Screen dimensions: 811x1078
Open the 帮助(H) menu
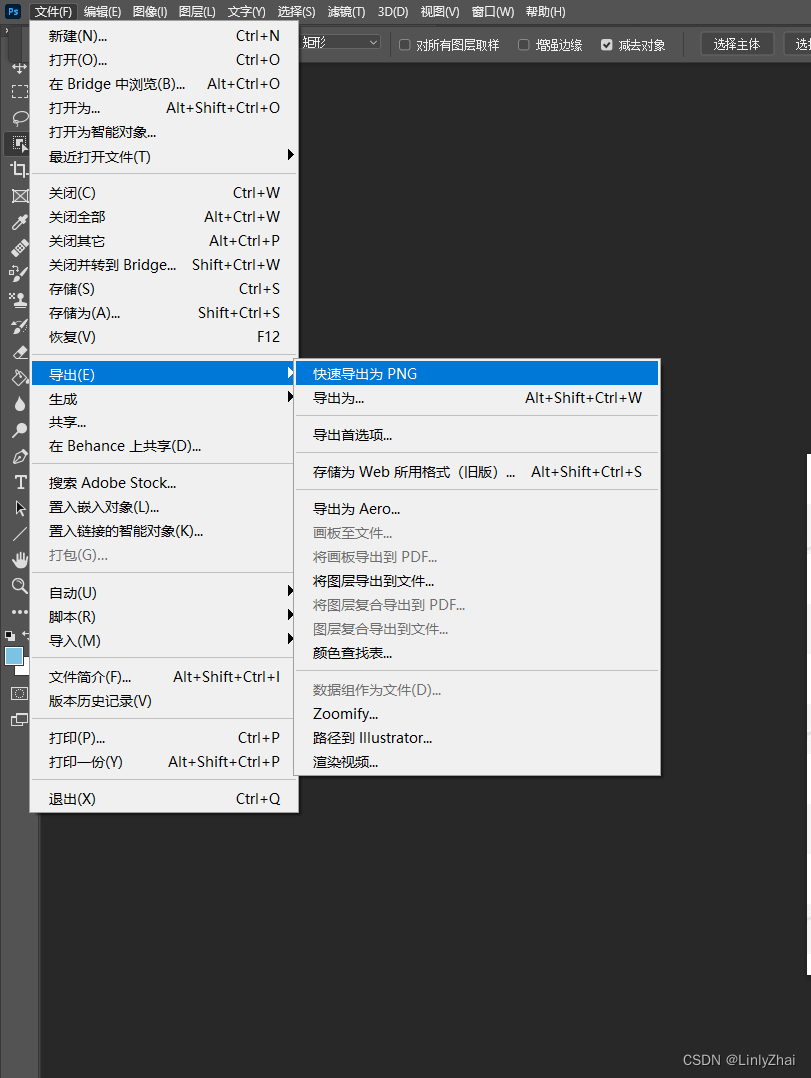click(x=546, y=12)
